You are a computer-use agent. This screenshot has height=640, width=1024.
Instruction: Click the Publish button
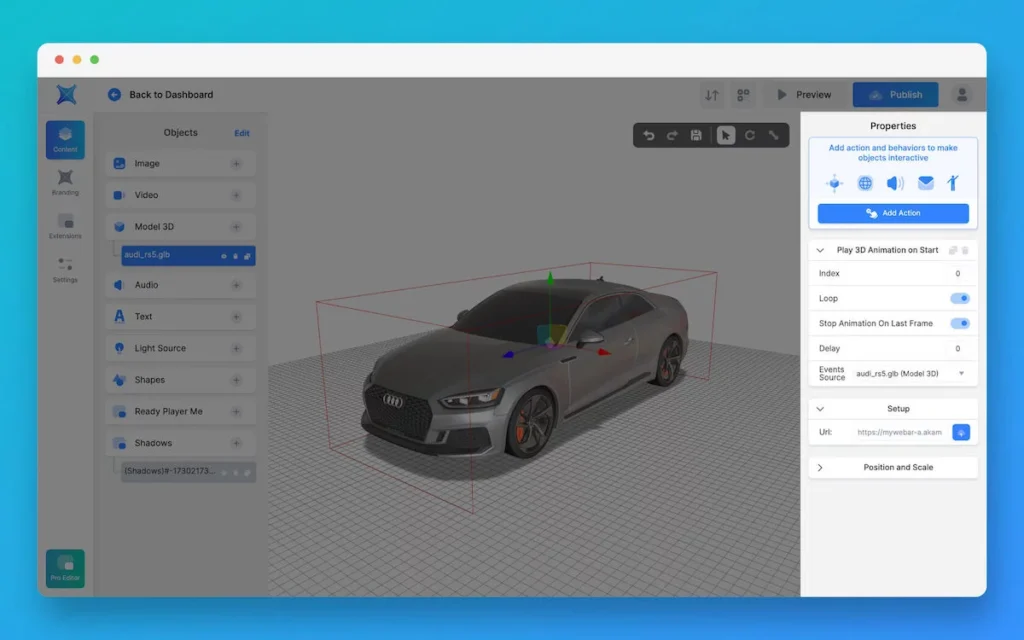(895, 95)
